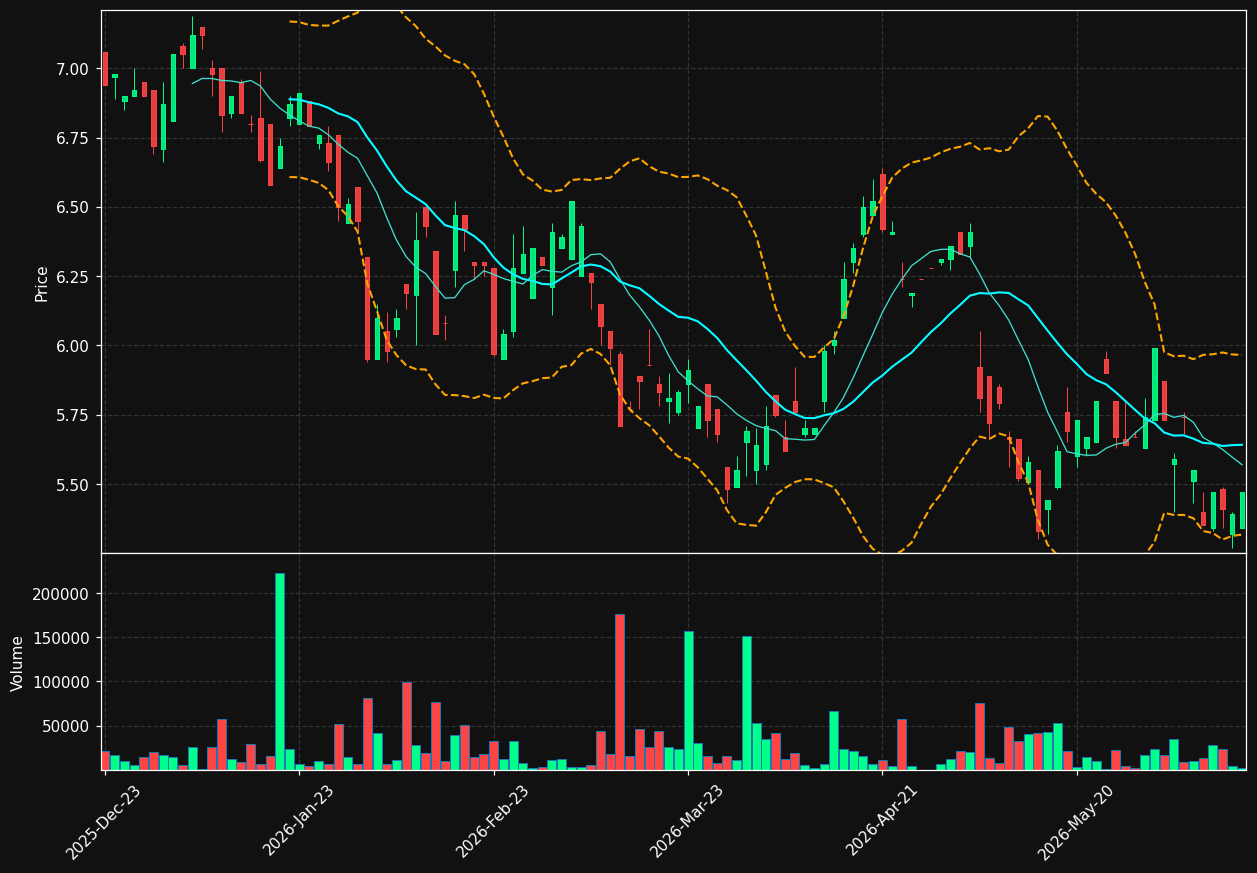Click the tallest green volume bar above 200000

coord(280,671)
